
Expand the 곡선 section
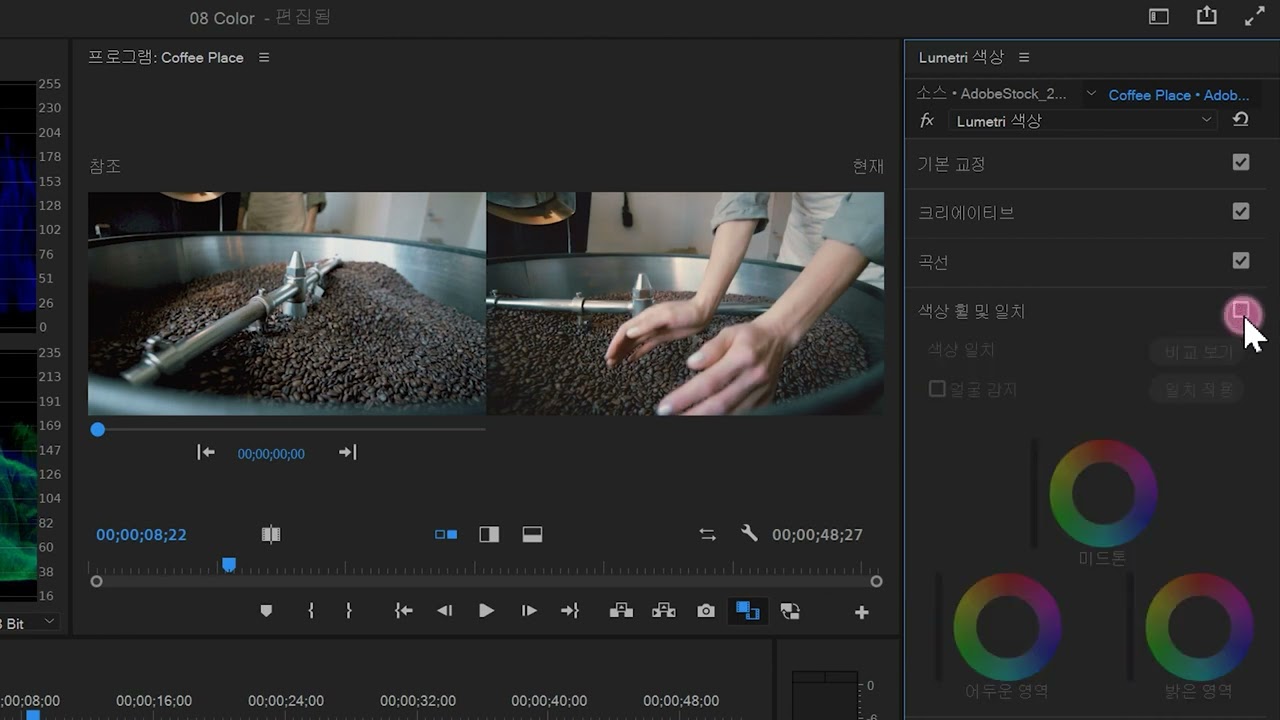pyautogui.click(x=933, y=262)
